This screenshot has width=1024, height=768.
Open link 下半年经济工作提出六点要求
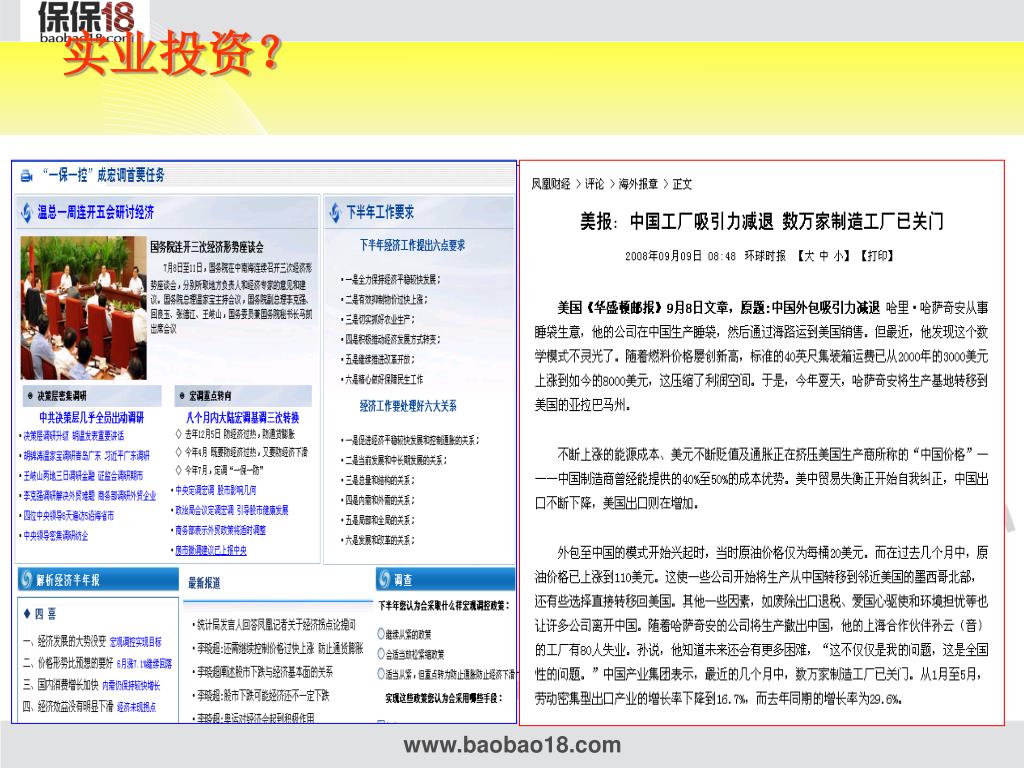tap(412, 246)
